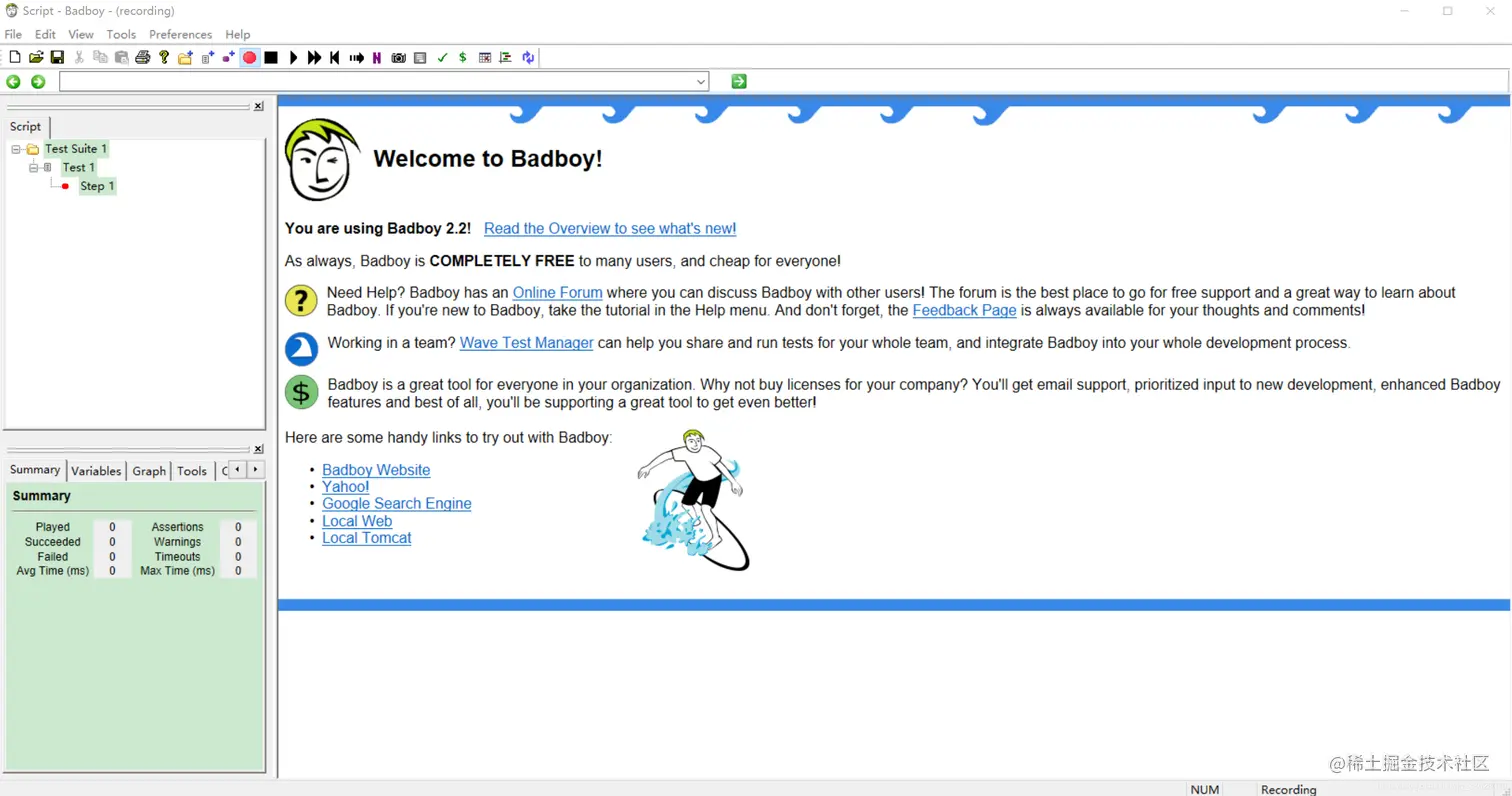Open a script file using the folder icon
1512x796 pixels.
[x=36, y=58]
